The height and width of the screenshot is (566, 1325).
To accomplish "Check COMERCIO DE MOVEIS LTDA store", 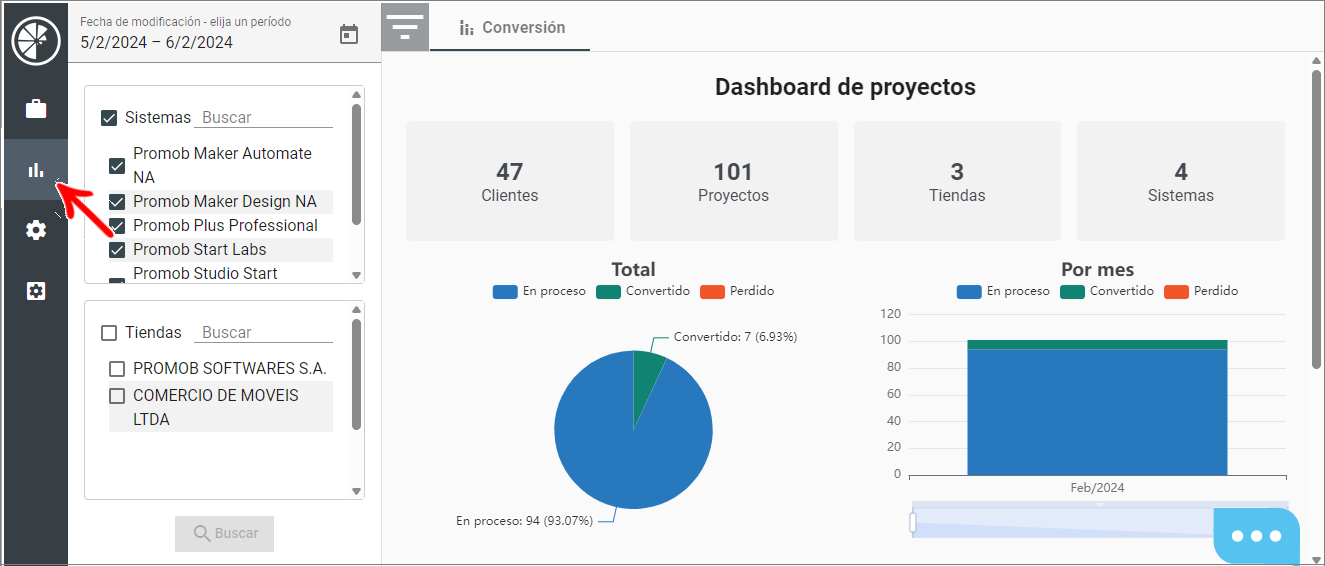I will point(117,396).
